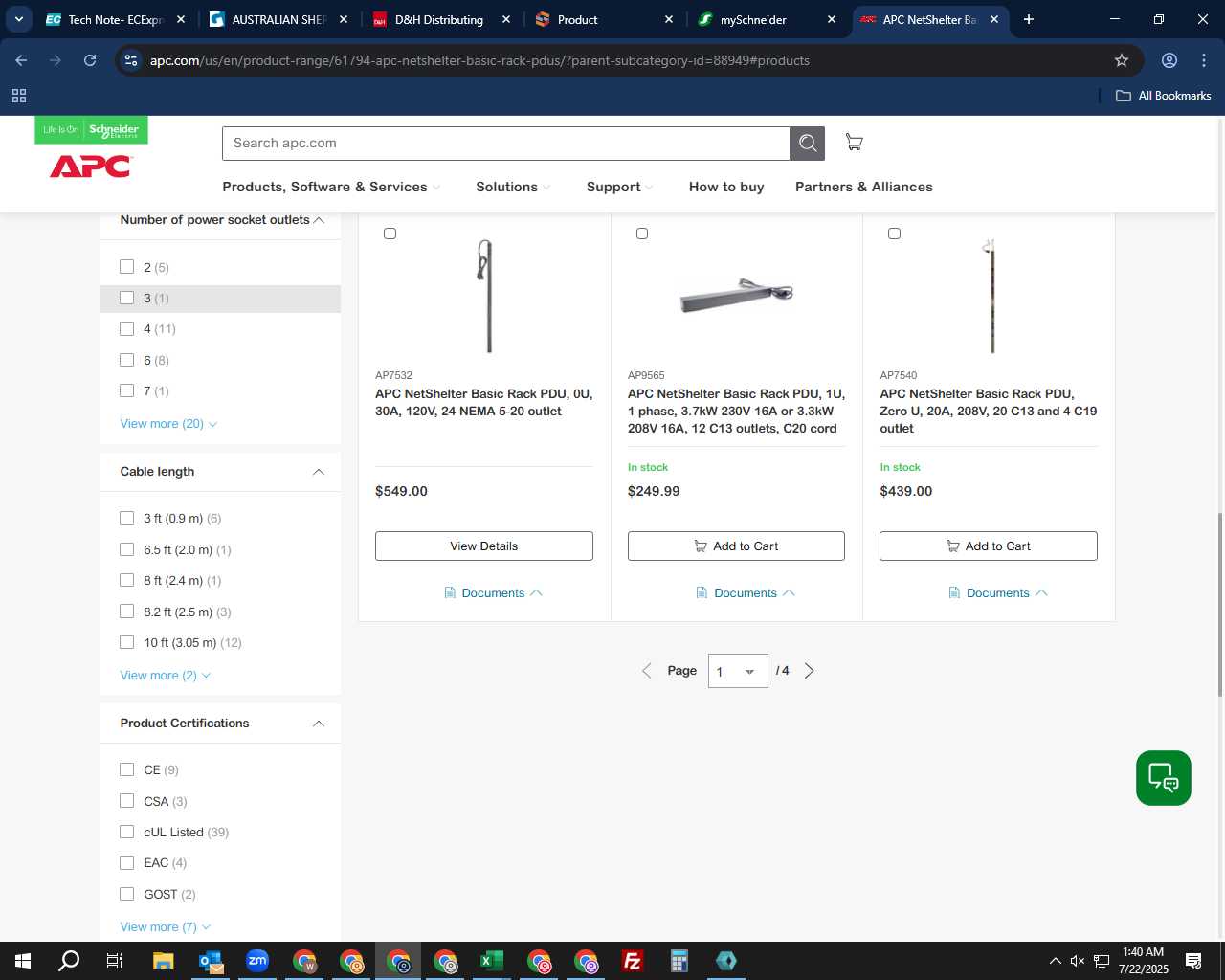Image resolution: width=1225 pixels, height=980 pixels.
Task: Click the APC logo
Action: pos(91,167)
